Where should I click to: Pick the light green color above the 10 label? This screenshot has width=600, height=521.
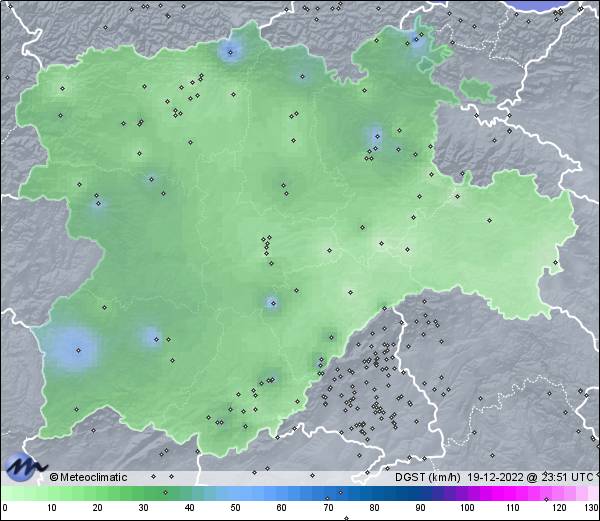click(52, 493)
